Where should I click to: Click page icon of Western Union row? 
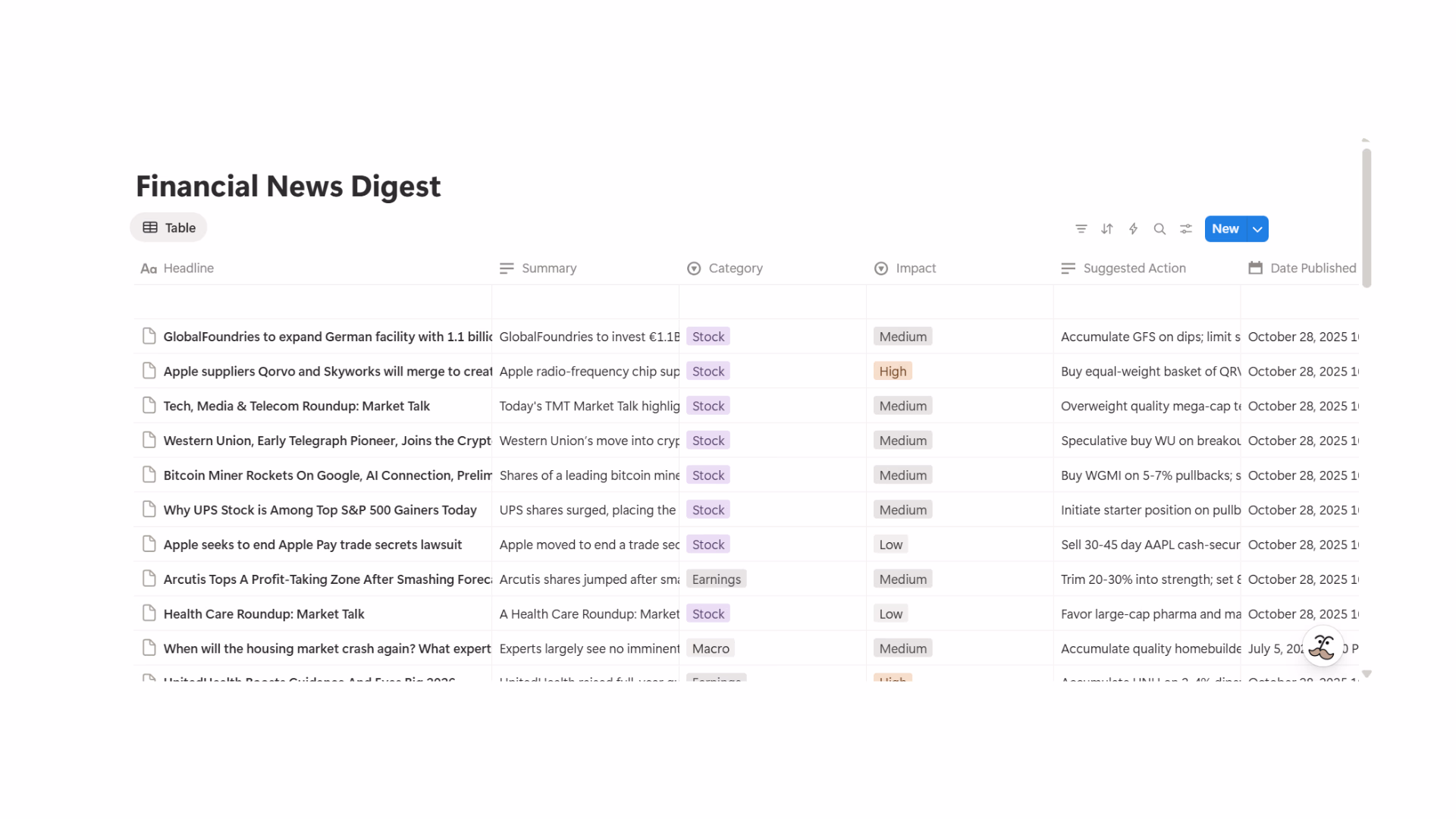[x=149, y=440]
